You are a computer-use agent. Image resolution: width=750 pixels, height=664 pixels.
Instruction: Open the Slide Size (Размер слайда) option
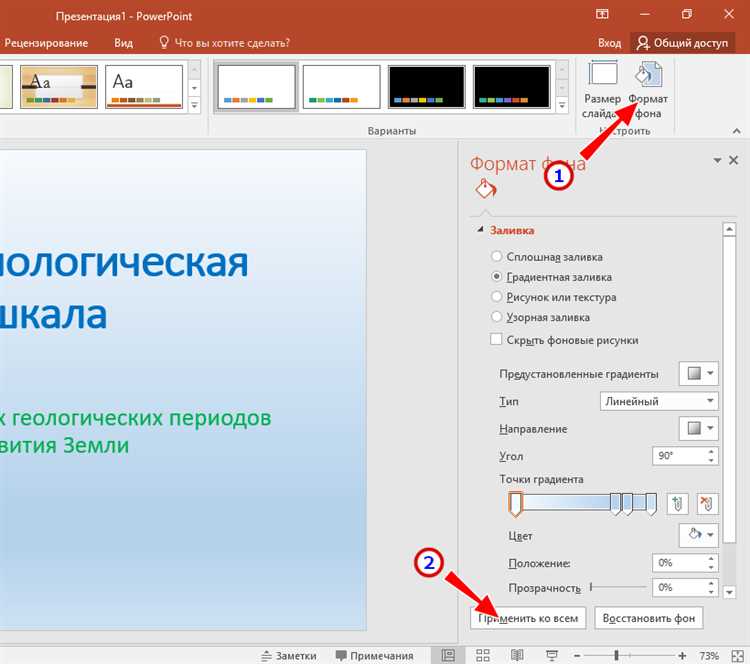pyautogui.click(x=602, y=89)
